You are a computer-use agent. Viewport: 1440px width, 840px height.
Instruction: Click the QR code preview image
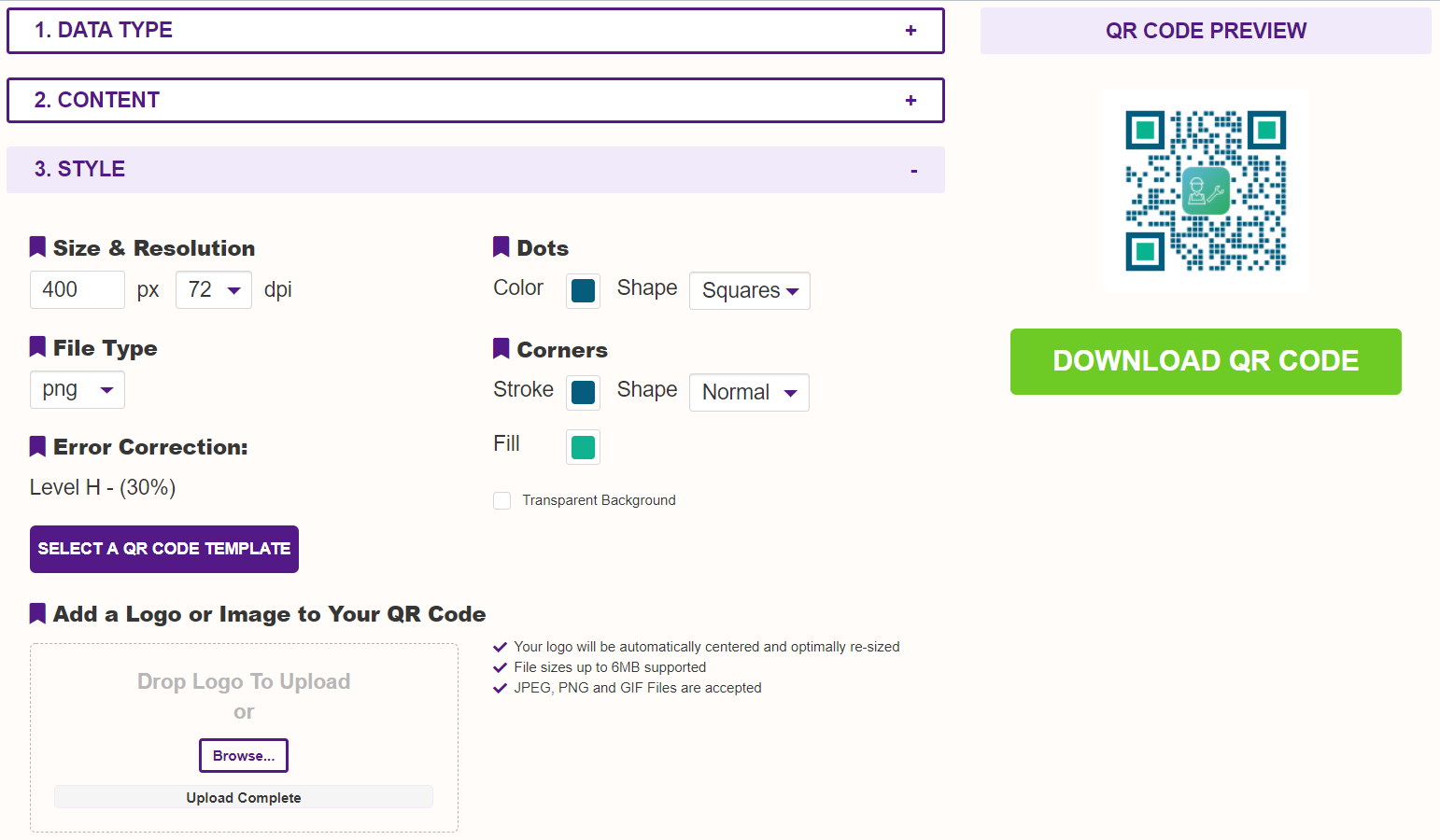pos(1206,191)
